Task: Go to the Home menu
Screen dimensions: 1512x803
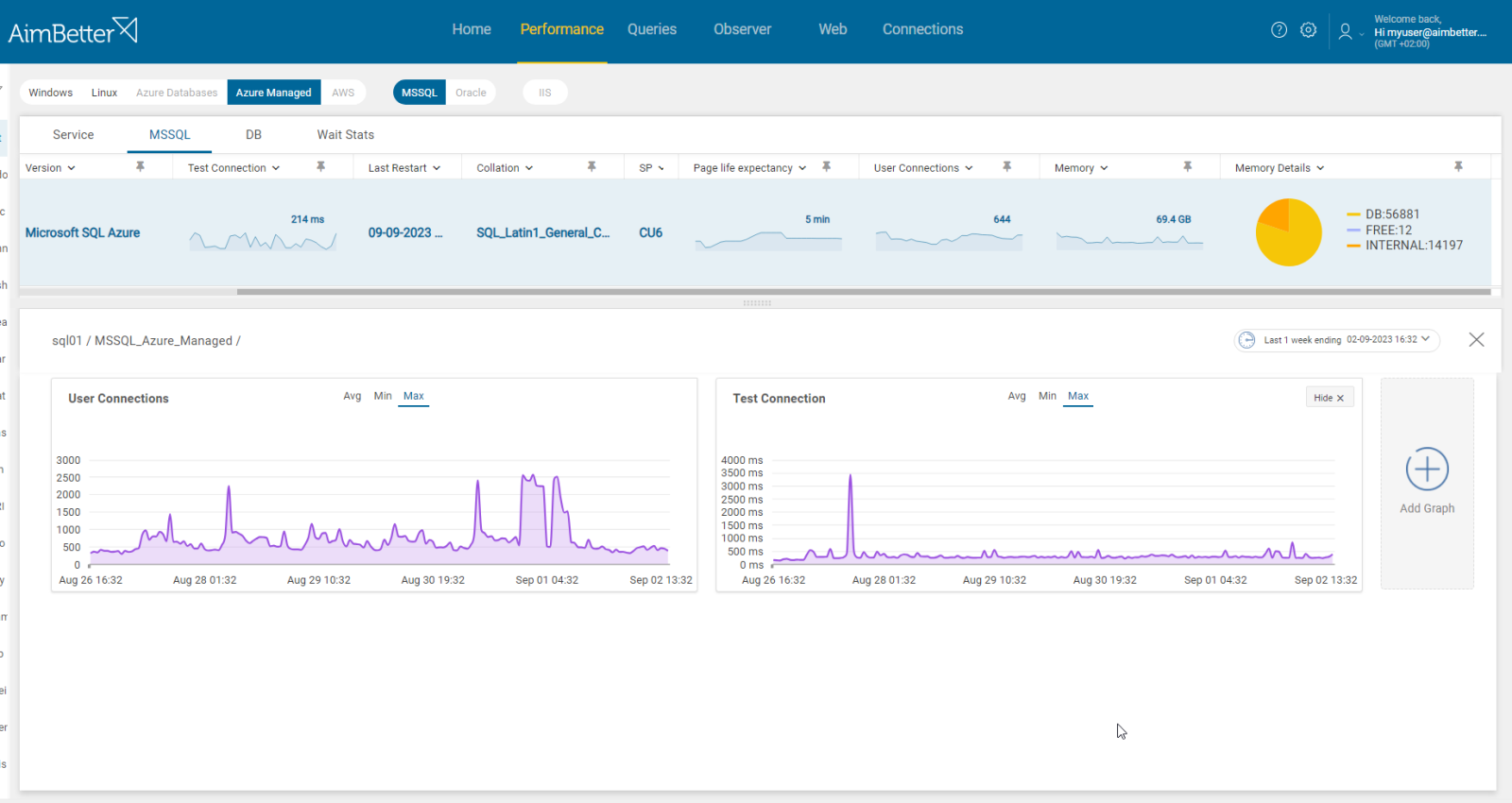Action: pyautogui.click(x=472, y=29)
